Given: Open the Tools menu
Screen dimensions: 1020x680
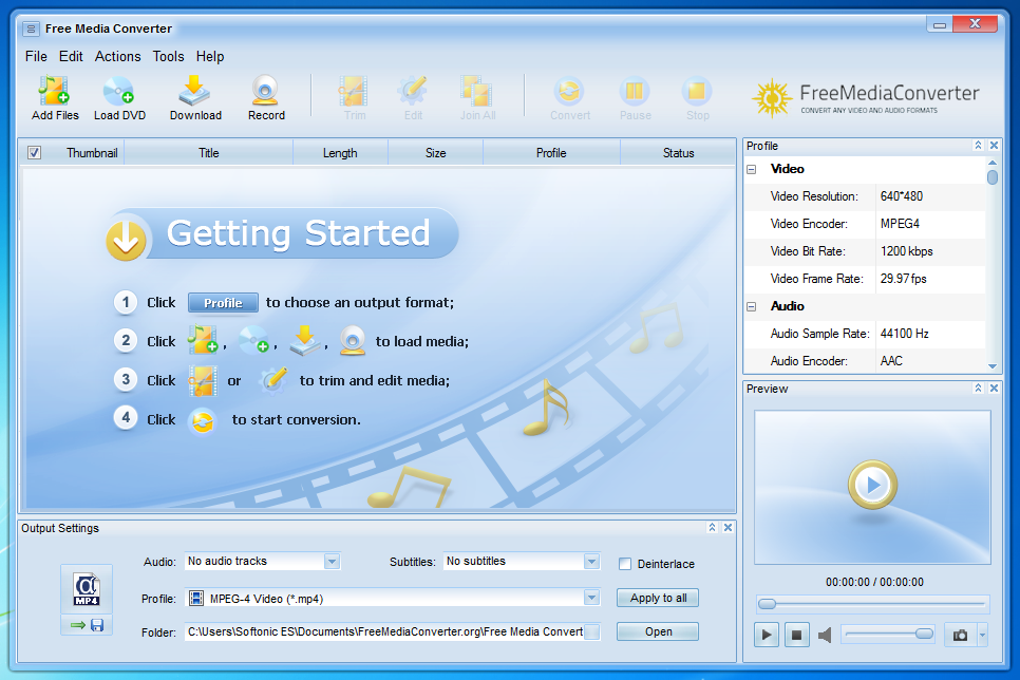Looking at the screenshot, I should click(x=168, y=57).
